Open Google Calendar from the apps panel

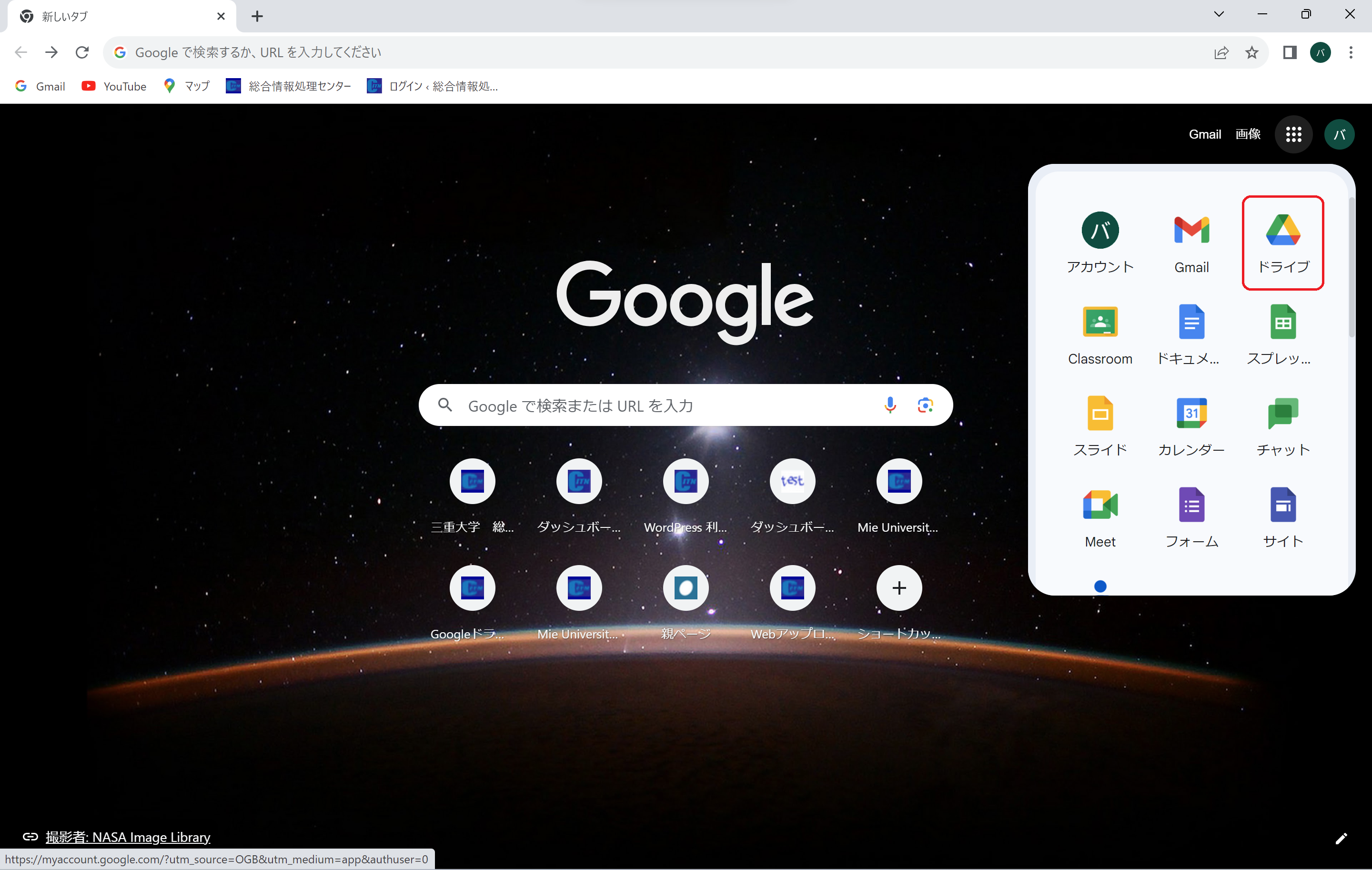pyautogui.click(x=1191, y=426)
